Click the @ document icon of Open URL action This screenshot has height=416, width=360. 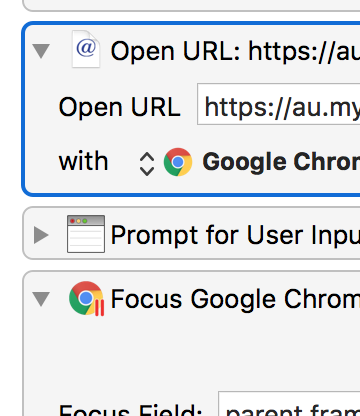tap(86, 49)
